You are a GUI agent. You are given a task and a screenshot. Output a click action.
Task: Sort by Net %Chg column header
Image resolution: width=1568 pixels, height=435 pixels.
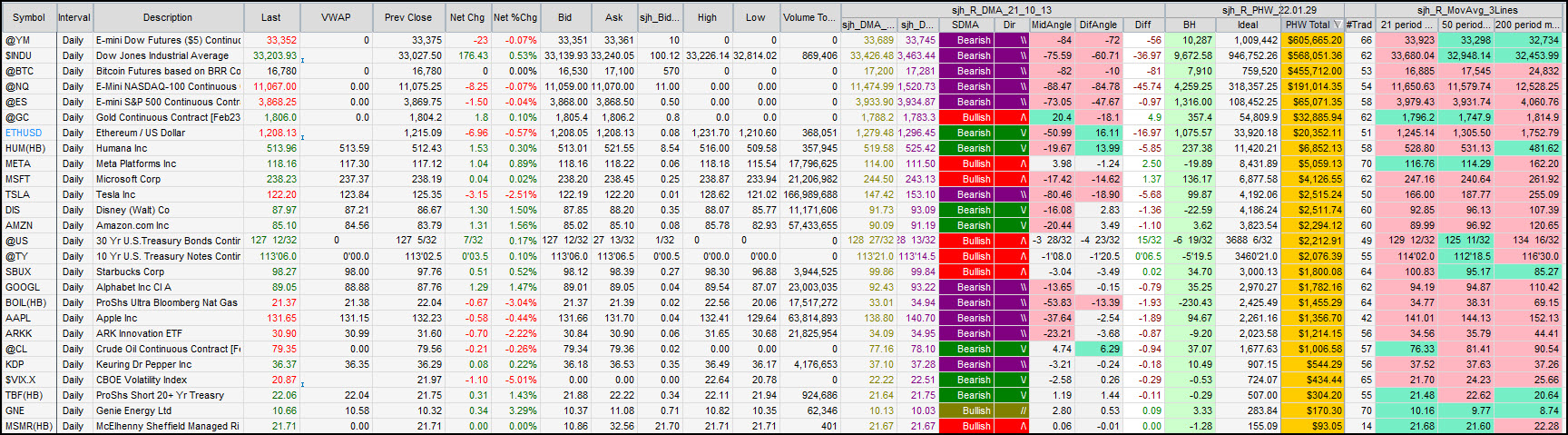click(515, 17)
